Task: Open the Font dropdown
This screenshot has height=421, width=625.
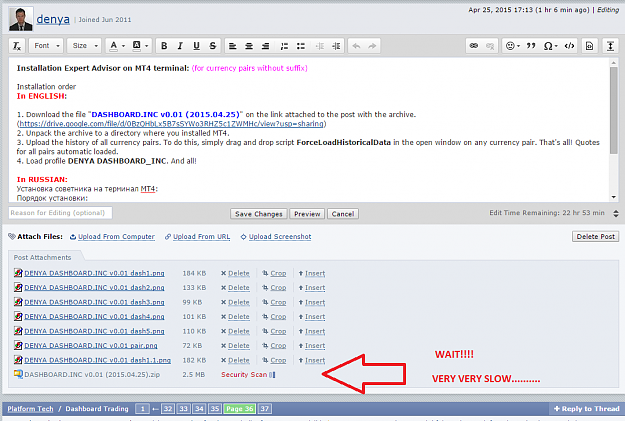Action: click(x=46, y=46)
